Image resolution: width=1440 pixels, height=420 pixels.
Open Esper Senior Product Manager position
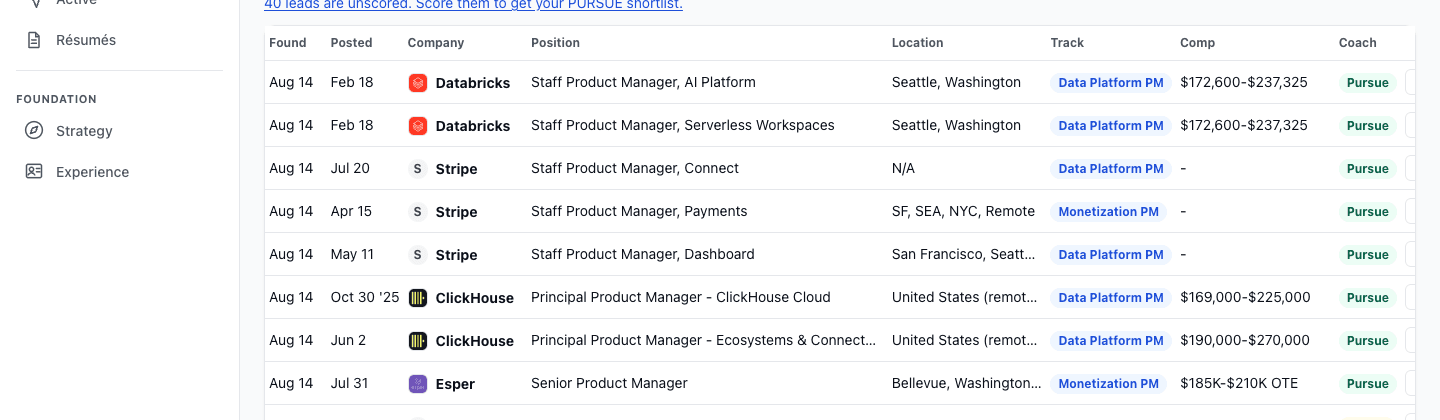(609, 383)
